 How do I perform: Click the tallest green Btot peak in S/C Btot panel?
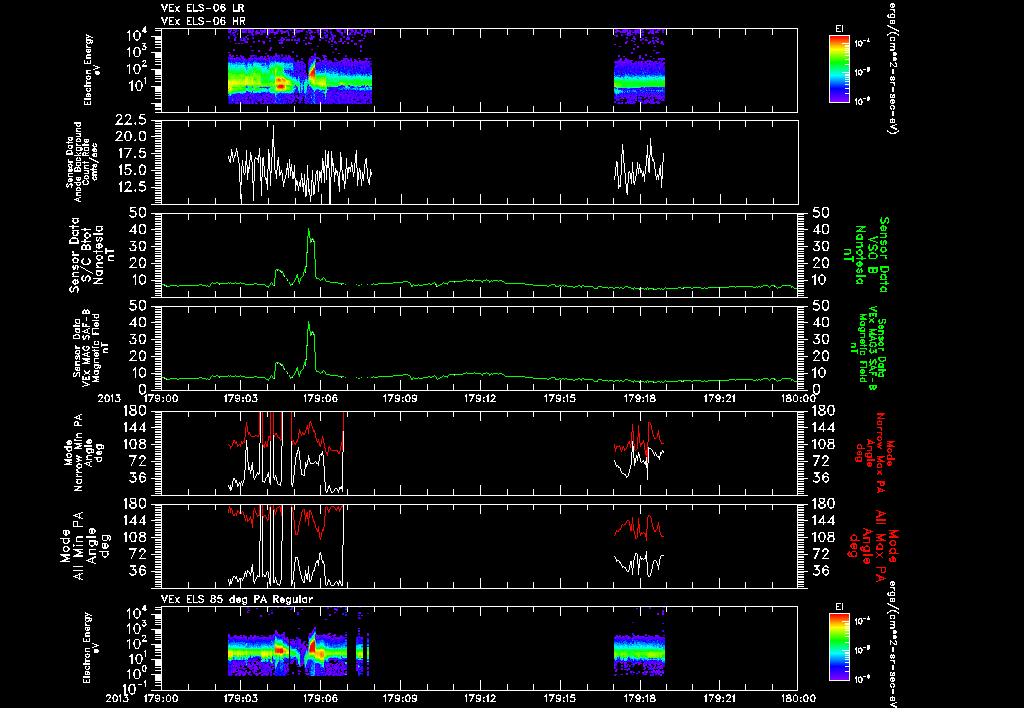pos(309,230)
